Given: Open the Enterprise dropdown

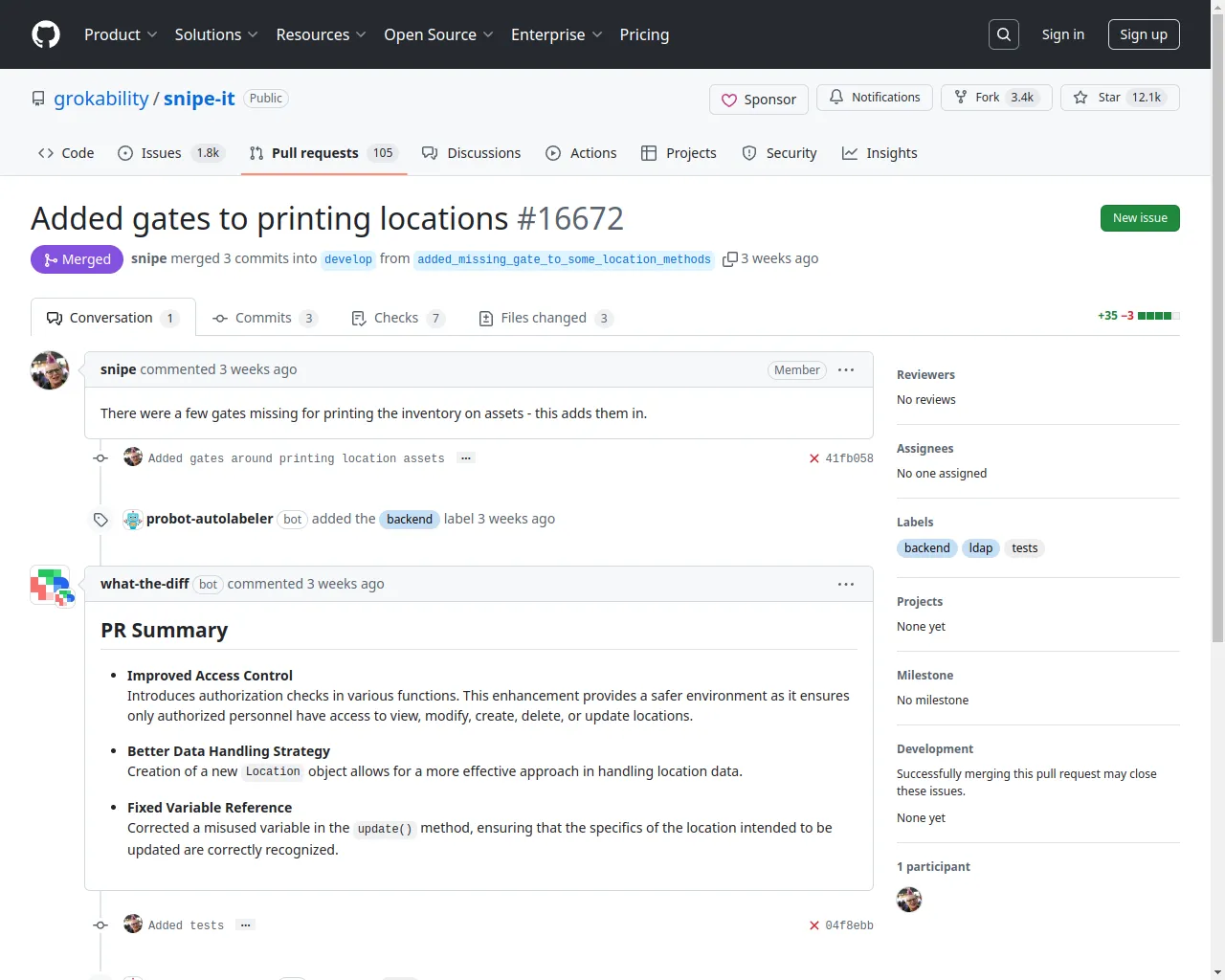Looking at the screenshot, I should coord(556,34).
